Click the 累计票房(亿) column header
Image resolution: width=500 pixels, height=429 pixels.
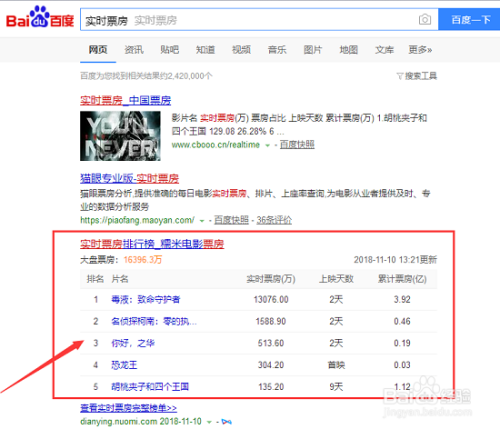(402, 279)
